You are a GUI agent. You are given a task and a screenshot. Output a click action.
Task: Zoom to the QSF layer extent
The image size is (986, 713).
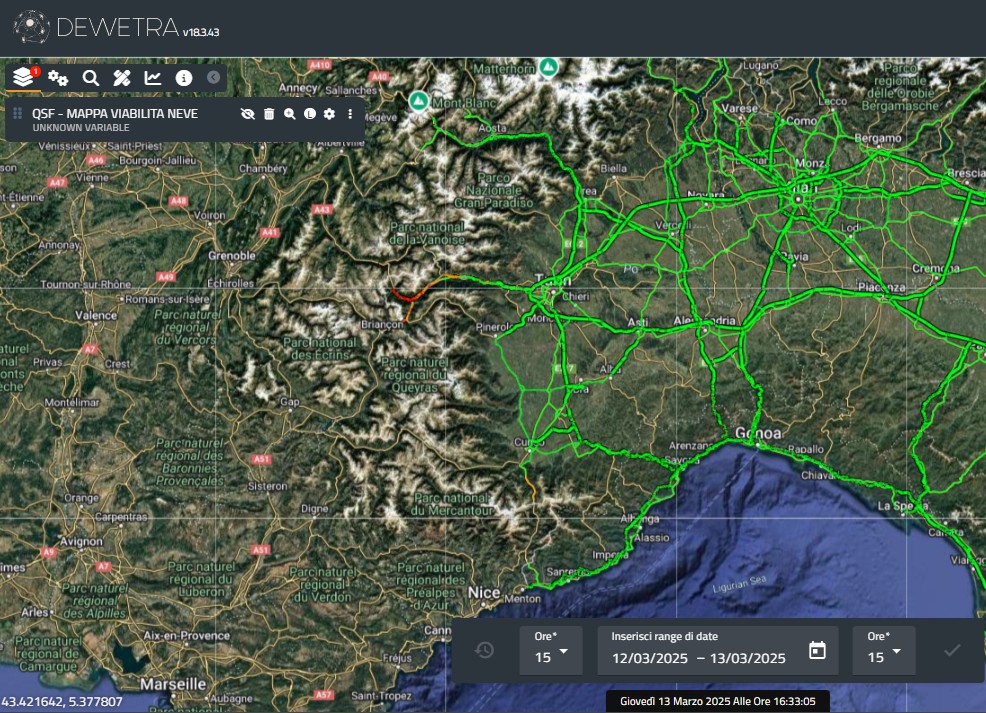289,114
